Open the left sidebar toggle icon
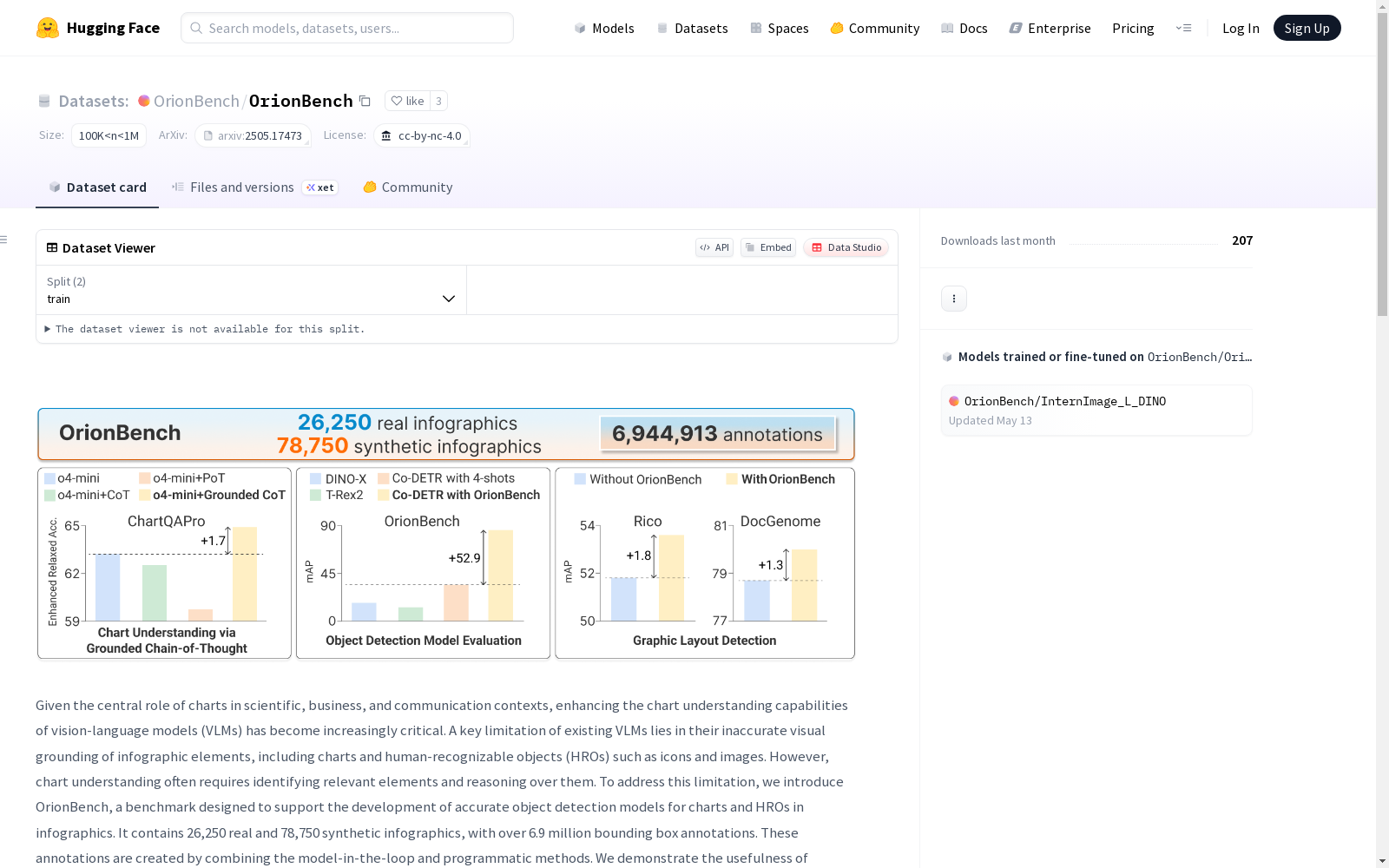 click(x=4, y=240)
